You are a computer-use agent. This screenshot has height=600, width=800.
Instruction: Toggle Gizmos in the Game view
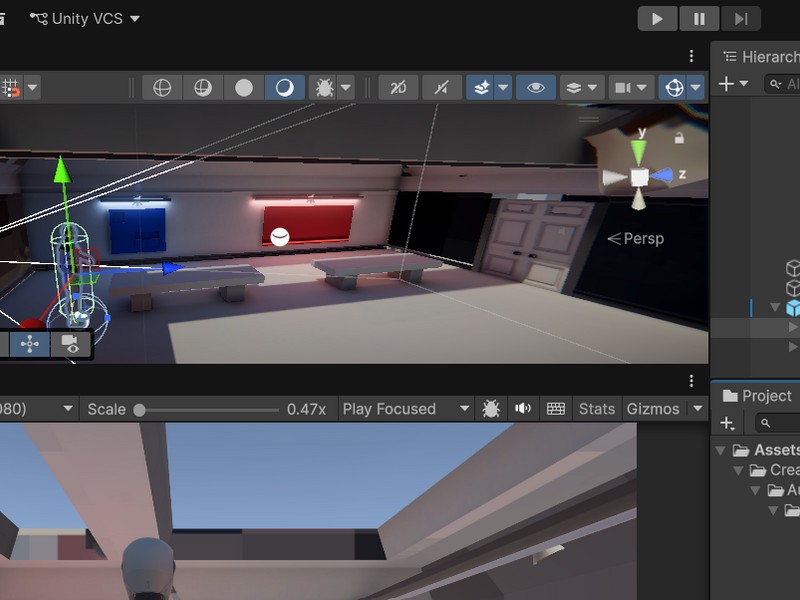click(653, 409)
